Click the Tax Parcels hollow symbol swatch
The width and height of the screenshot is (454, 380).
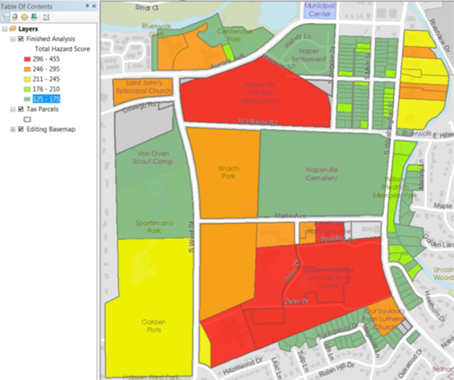[x=27, y=119]
